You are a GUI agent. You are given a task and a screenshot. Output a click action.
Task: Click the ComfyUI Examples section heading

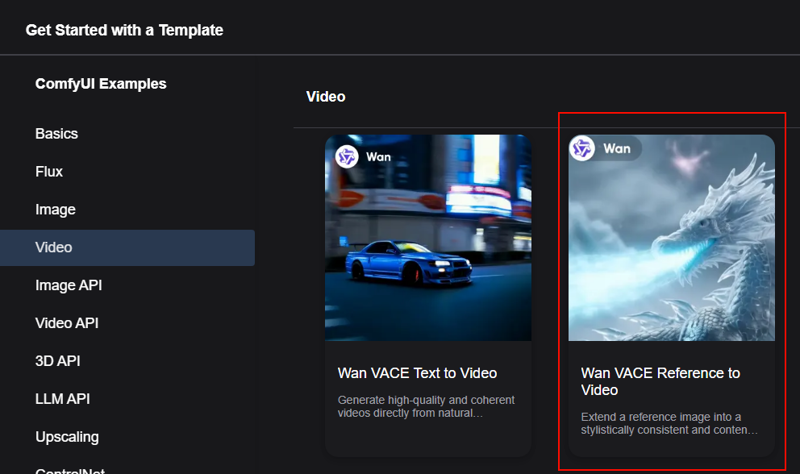click(101, 84)
